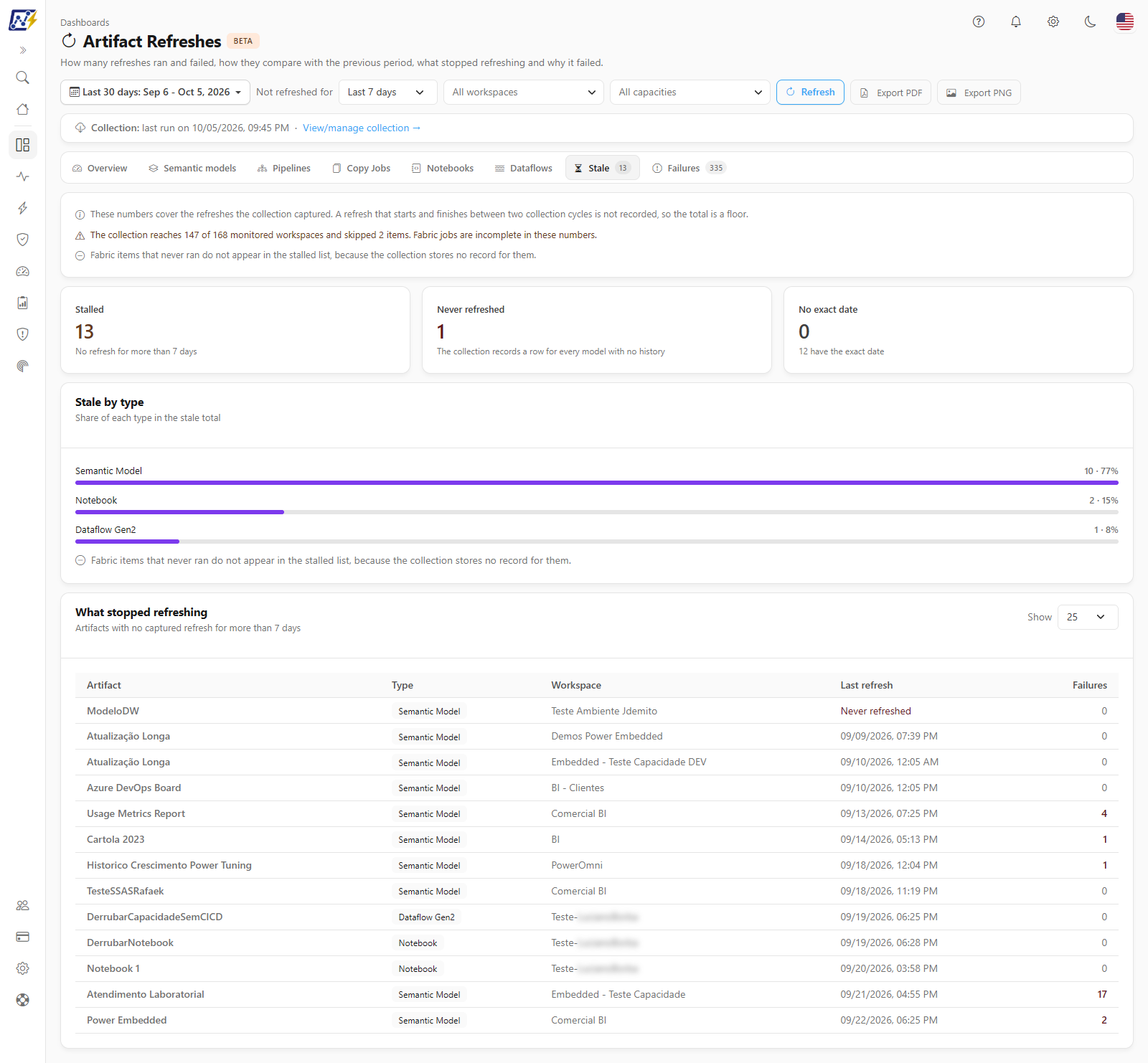Image resolution: width=1148 pixels, height=1063 pixels.
Task: Open notifications bell icon
Action: tap(1016, 22)
